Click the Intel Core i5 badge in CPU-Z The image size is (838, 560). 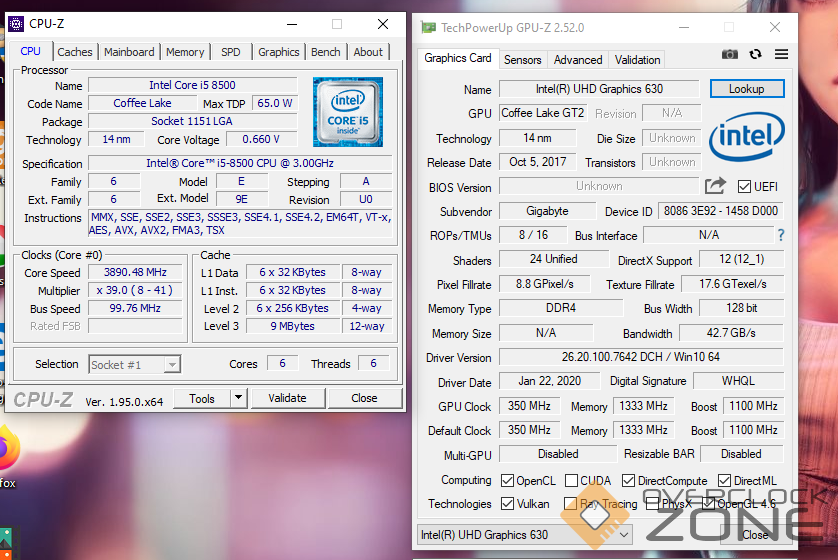tap(347, 110)
